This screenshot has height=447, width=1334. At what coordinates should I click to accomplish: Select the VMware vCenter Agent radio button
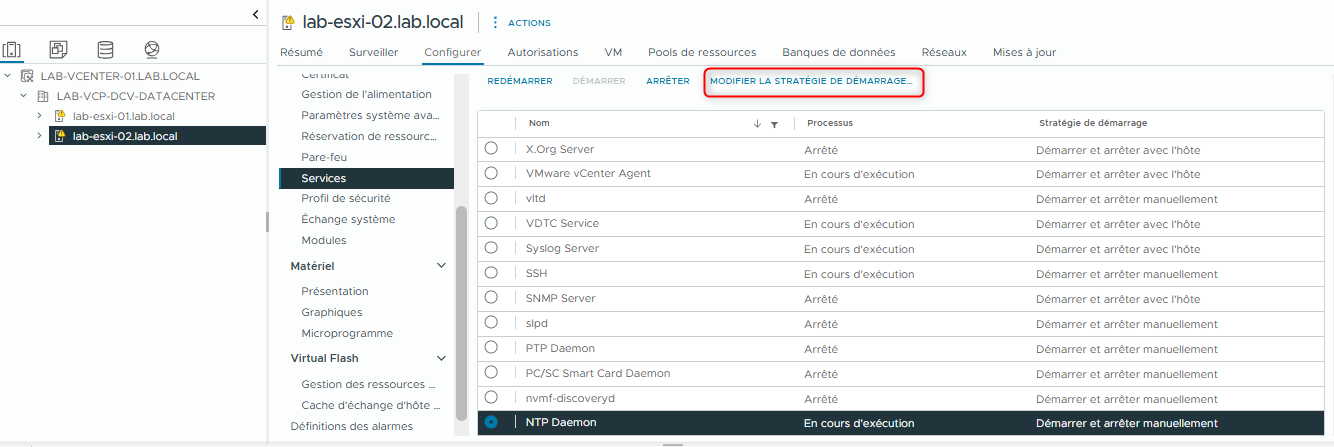491,173
